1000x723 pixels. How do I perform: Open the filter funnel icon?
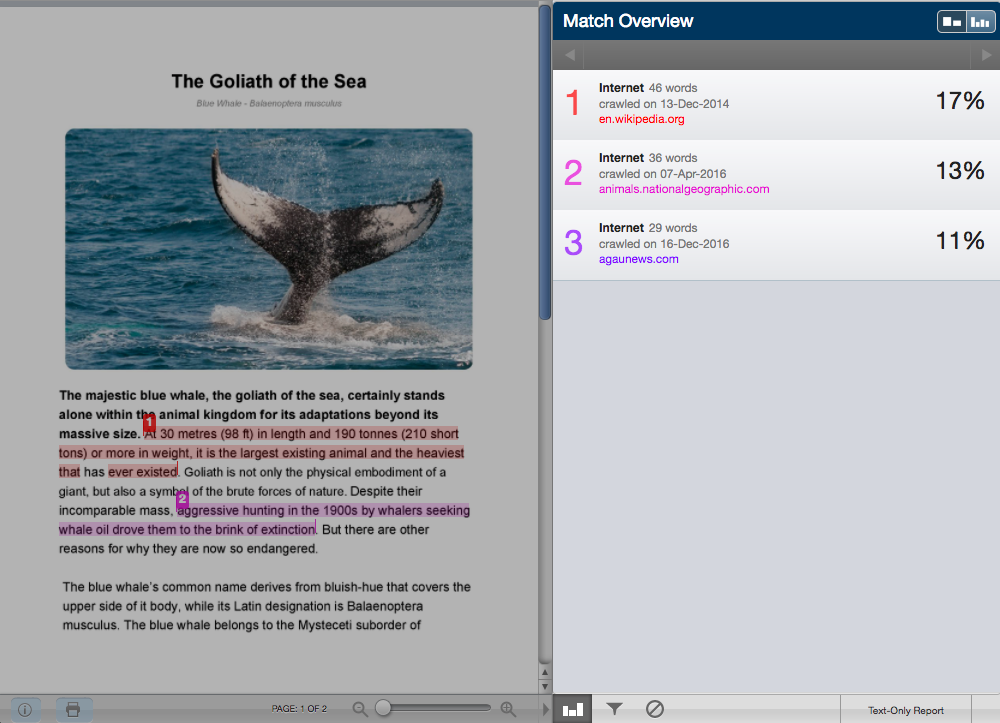[x=614, y=709]
